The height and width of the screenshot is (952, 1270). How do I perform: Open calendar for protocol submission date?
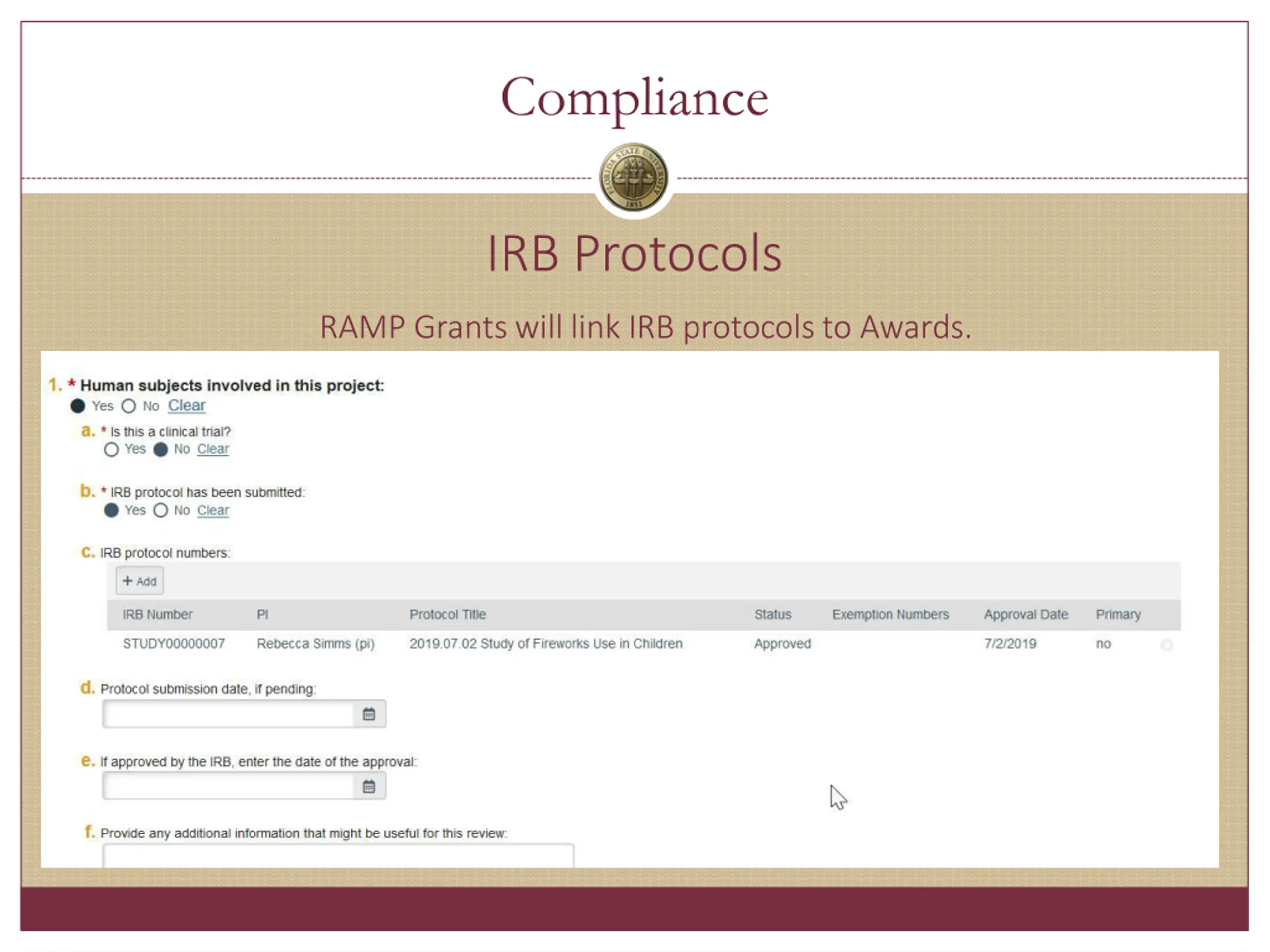(369, 714)
